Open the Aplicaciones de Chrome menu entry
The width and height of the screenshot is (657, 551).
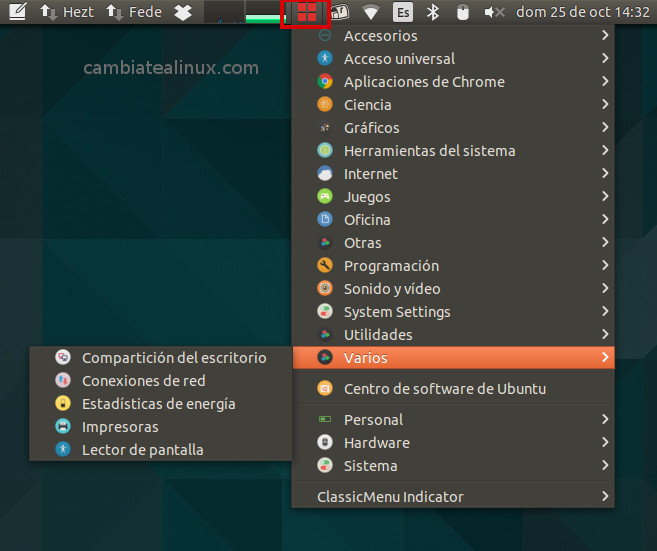click(x=453, y=81)
